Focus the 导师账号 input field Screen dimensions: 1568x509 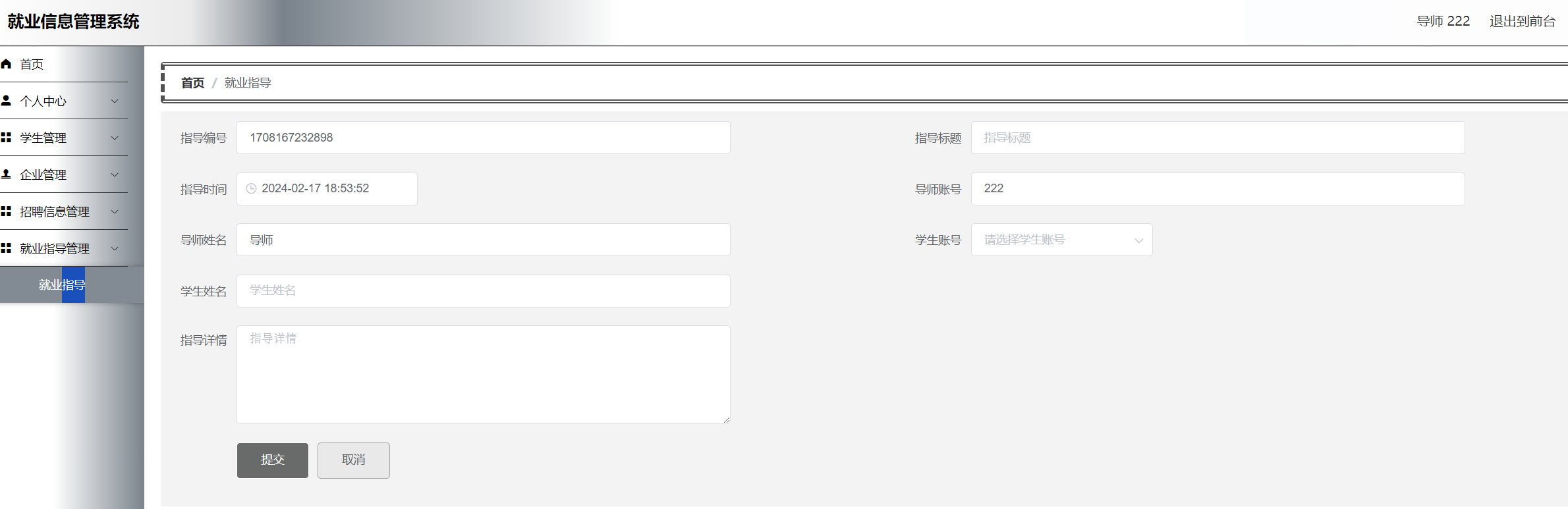click(x=1218, y=188)
